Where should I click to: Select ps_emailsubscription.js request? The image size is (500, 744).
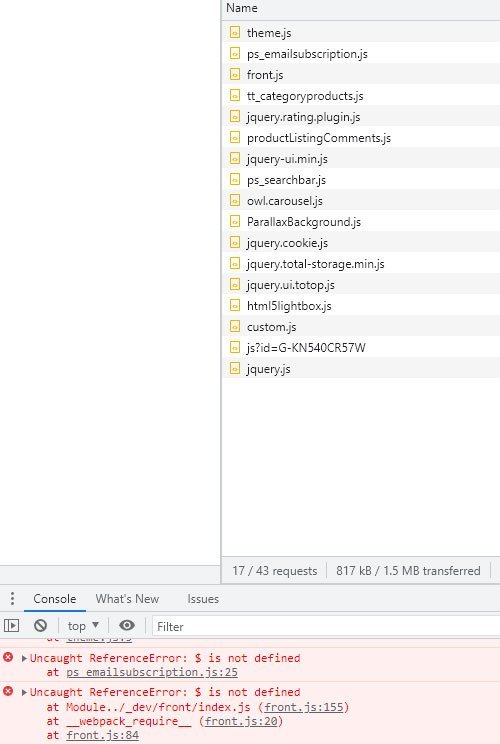click(361, 53)
